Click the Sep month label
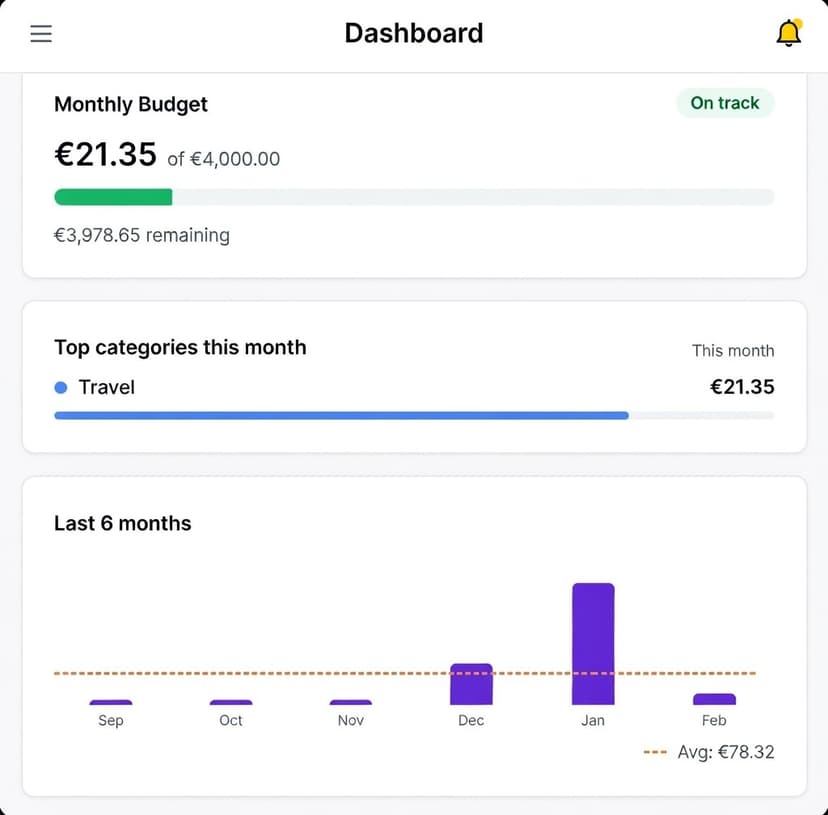The width and height of the screenshot is (828, 815). pos(110,720)
